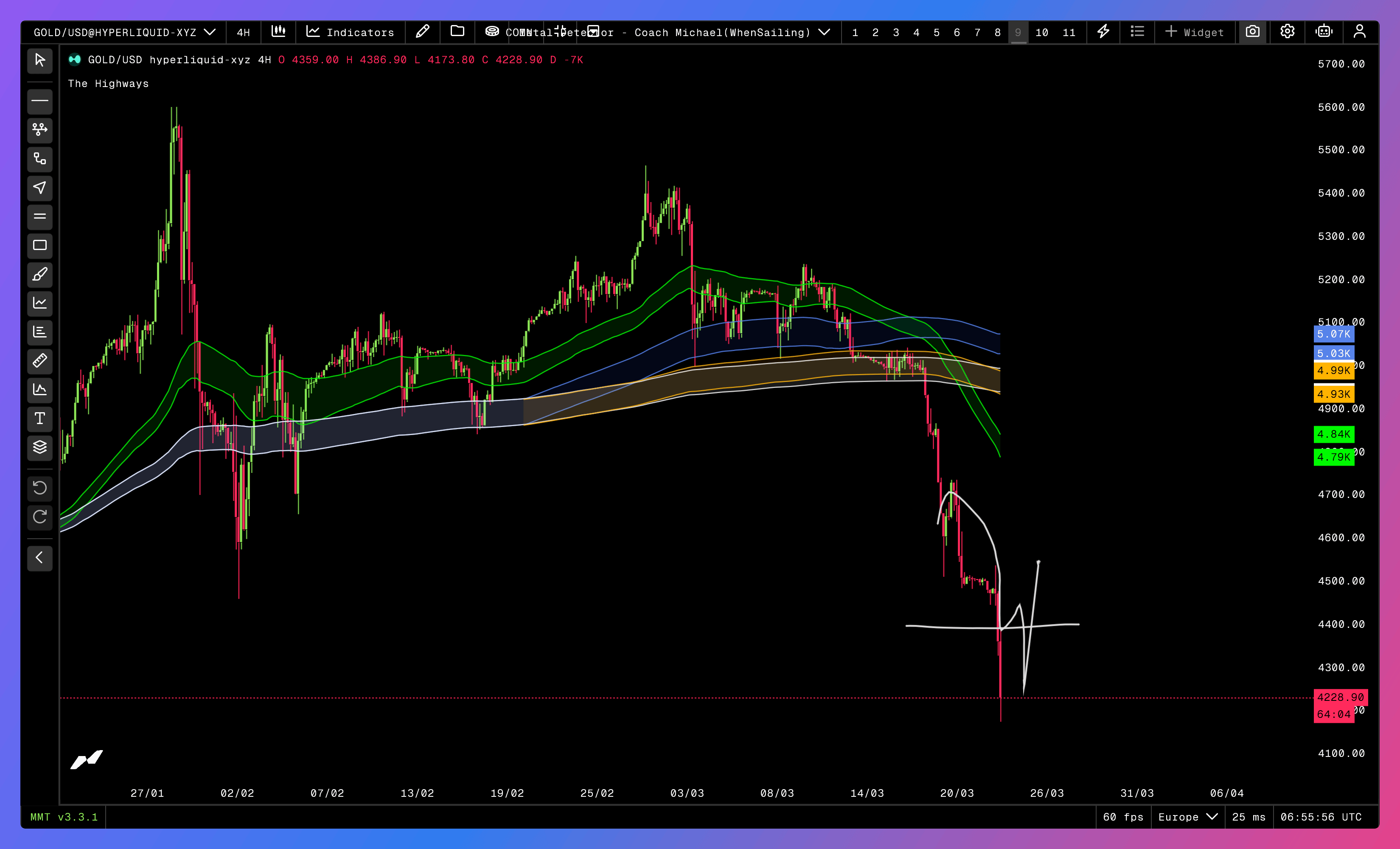
Task: Open the Europe server region dropdown
Action: [x=1187, y=817]
